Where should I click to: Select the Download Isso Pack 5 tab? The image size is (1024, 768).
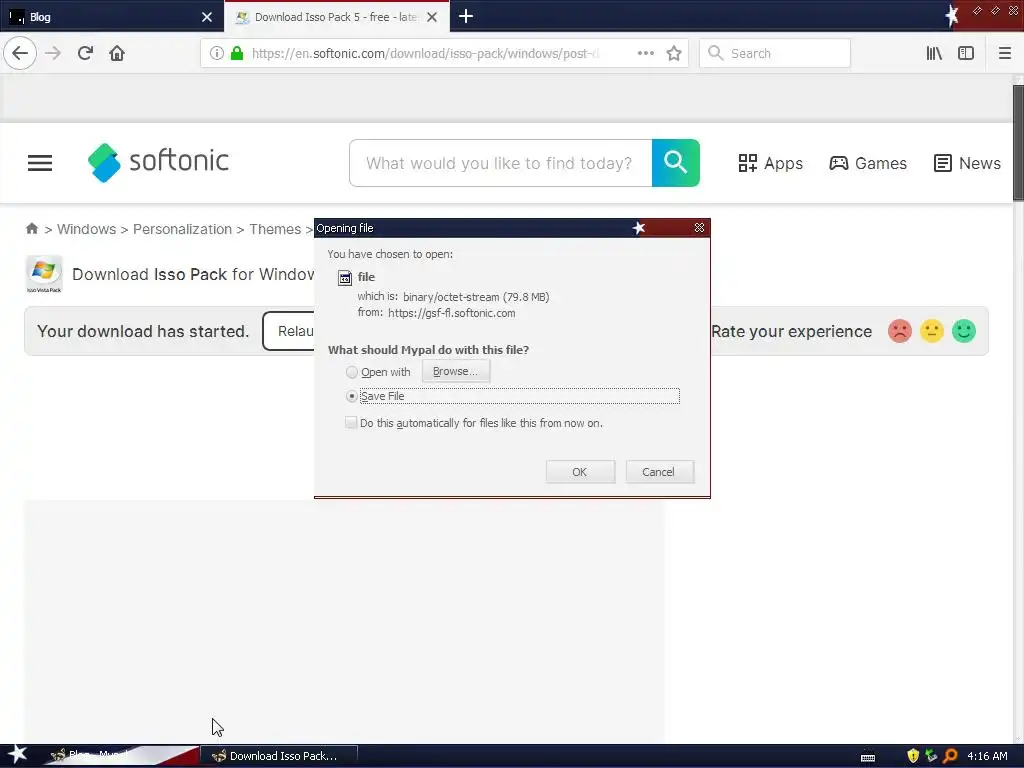click(x=336, y=17)
